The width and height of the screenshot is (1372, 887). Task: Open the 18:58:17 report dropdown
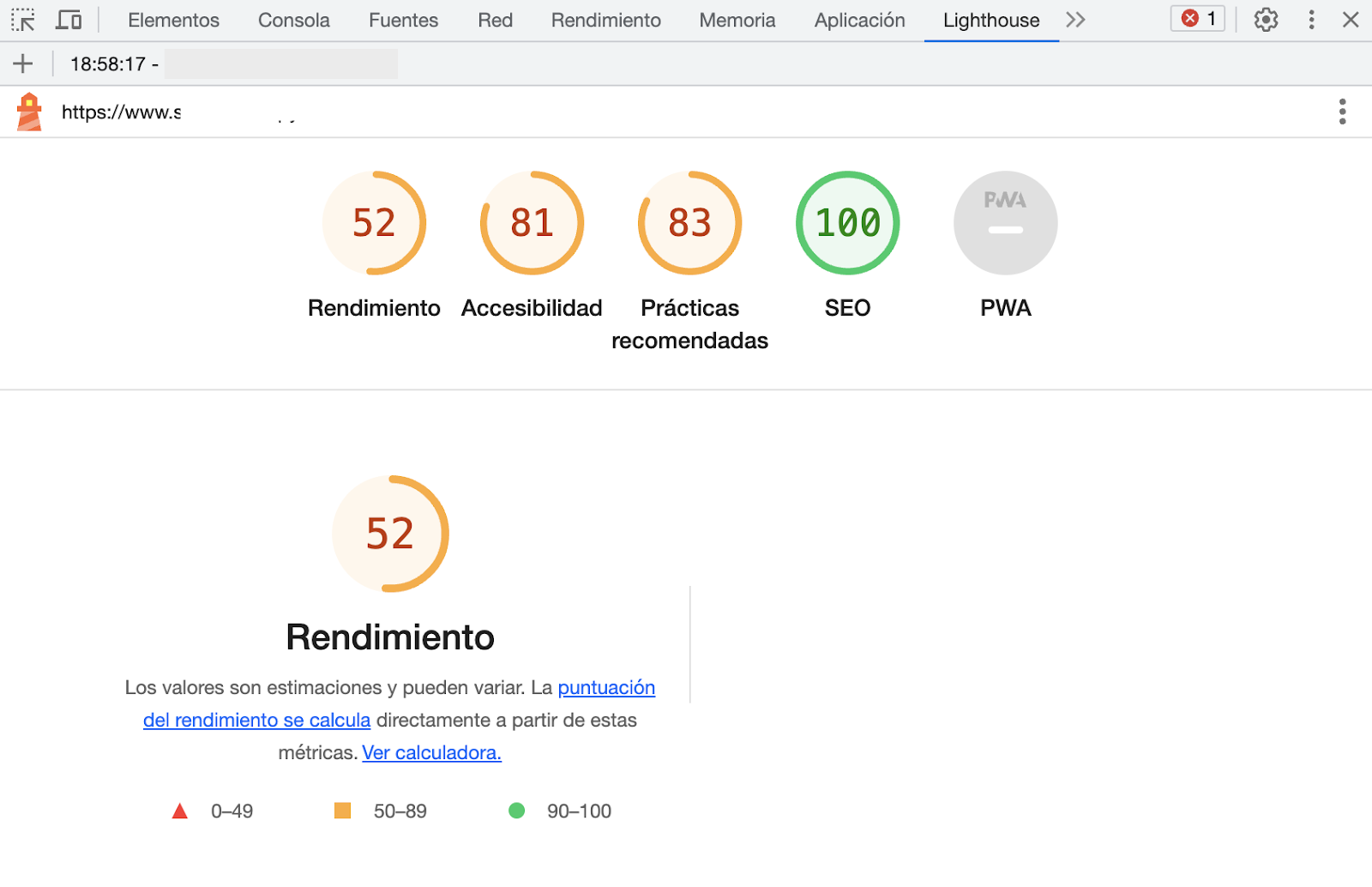coord(111,63)
